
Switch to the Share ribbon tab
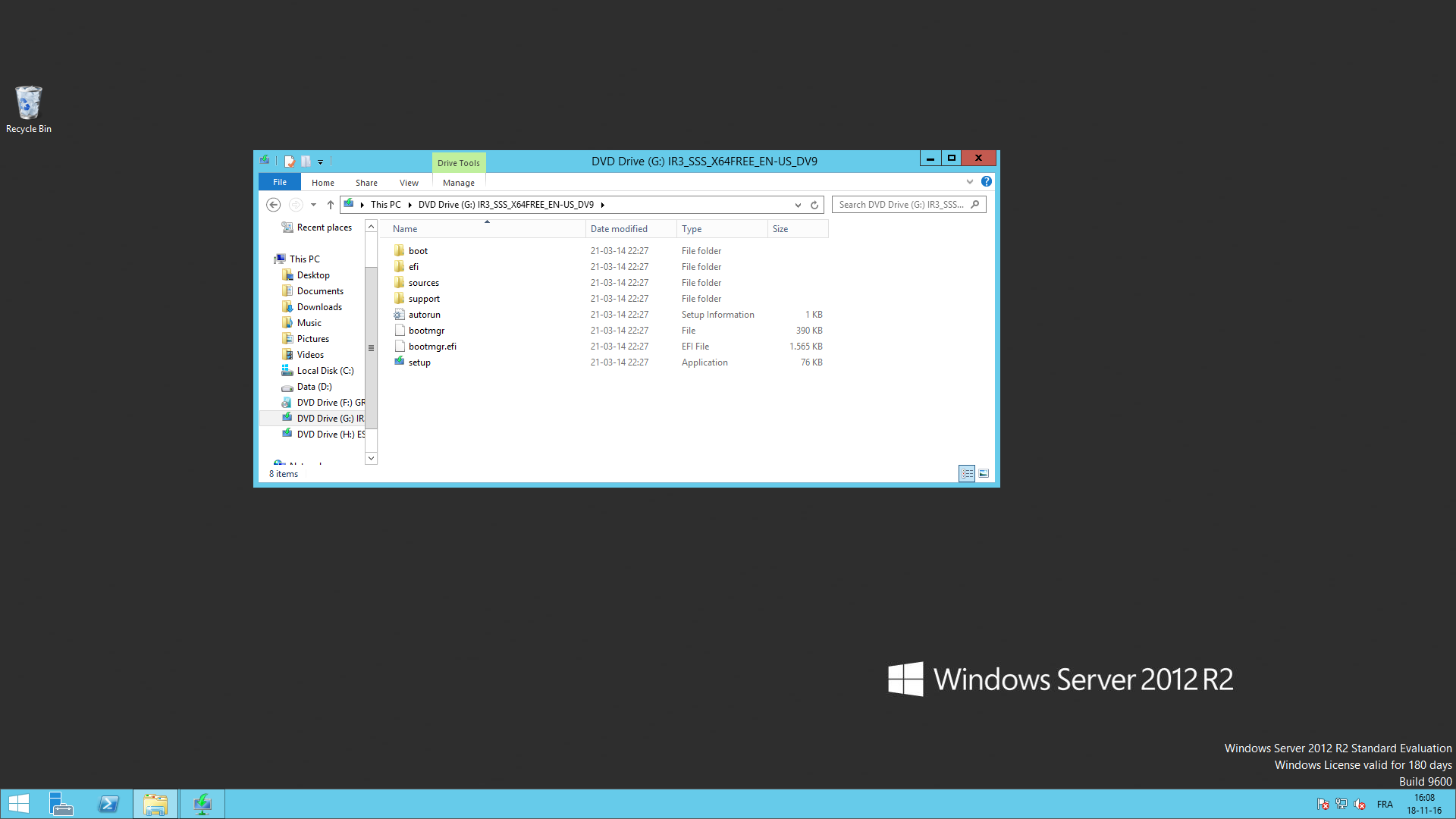pyautogui.click(x=366, y=183)
